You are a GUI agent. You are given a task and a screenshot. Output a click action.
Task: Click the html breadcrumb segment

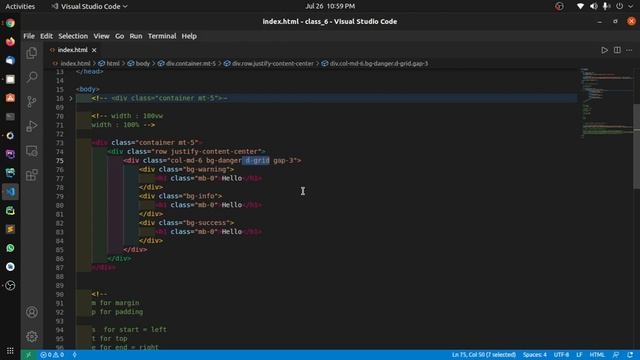[x=113, y=64]
